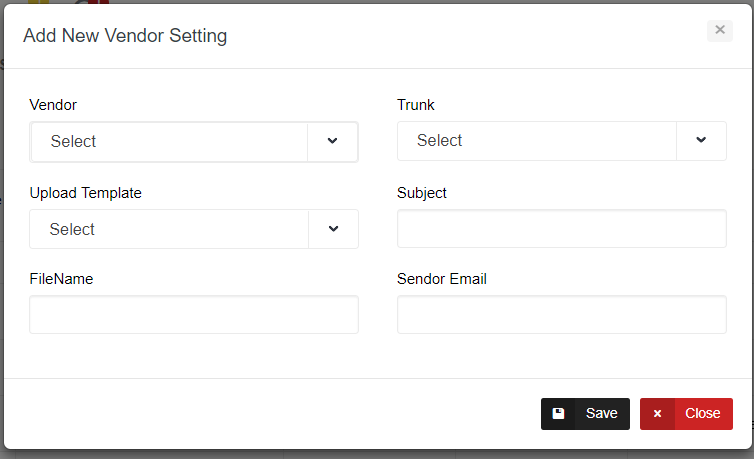Click the Add New Vendor Setting title
Screen dimensions: 754x459
pos(125,36)
